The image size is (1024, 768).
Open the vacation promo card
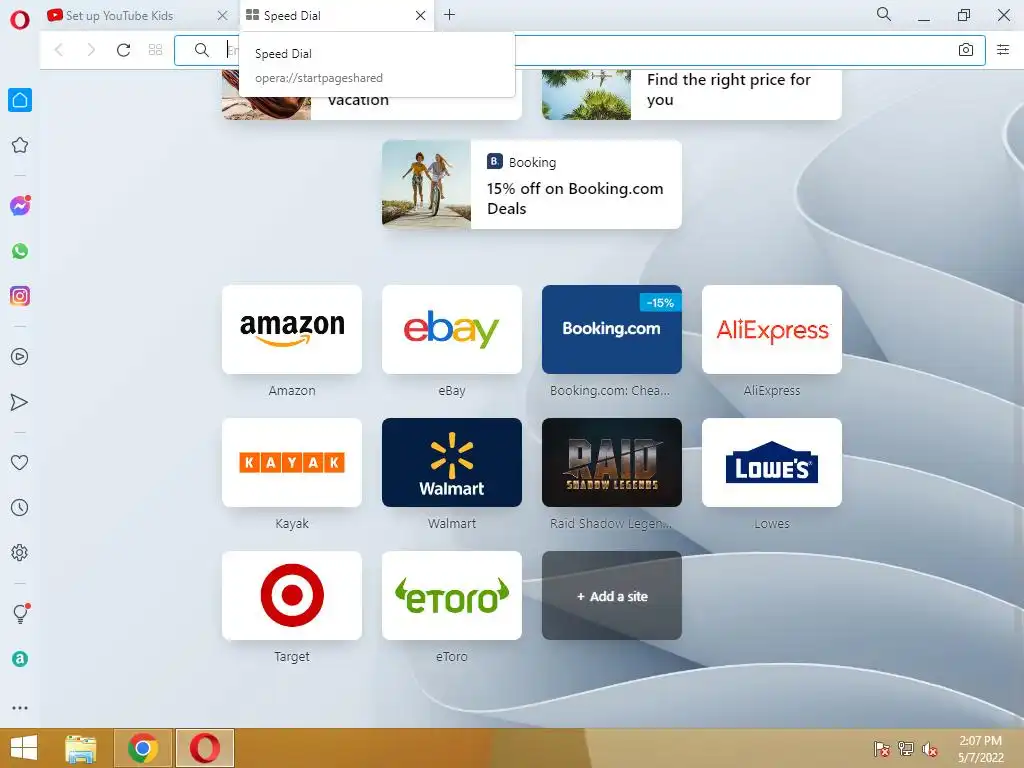(x=372, y=108)
